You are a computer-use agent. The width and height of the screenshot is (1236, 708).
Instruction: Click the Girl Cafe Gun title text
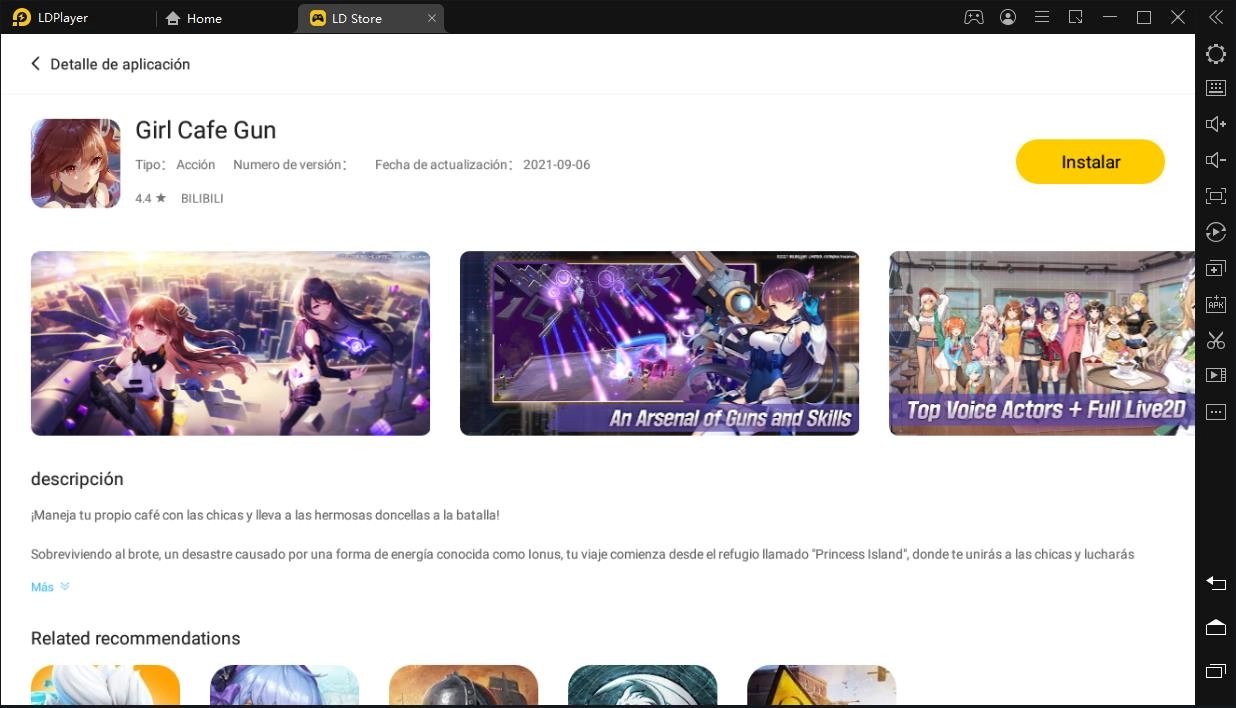pyautogui.click(x=206, y=130)
